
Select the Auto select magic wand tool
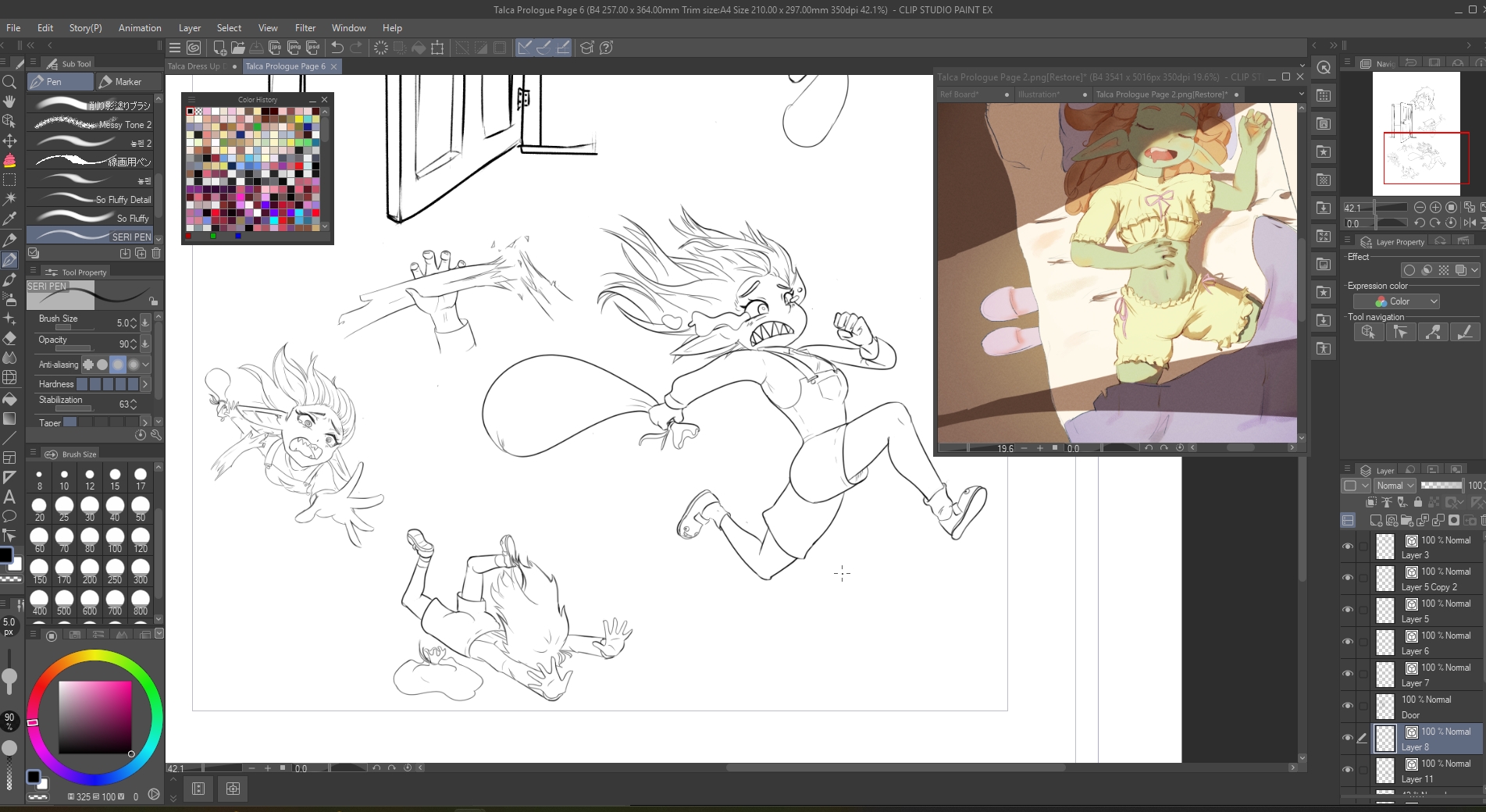pyautogui.click(x=9, y=199)
